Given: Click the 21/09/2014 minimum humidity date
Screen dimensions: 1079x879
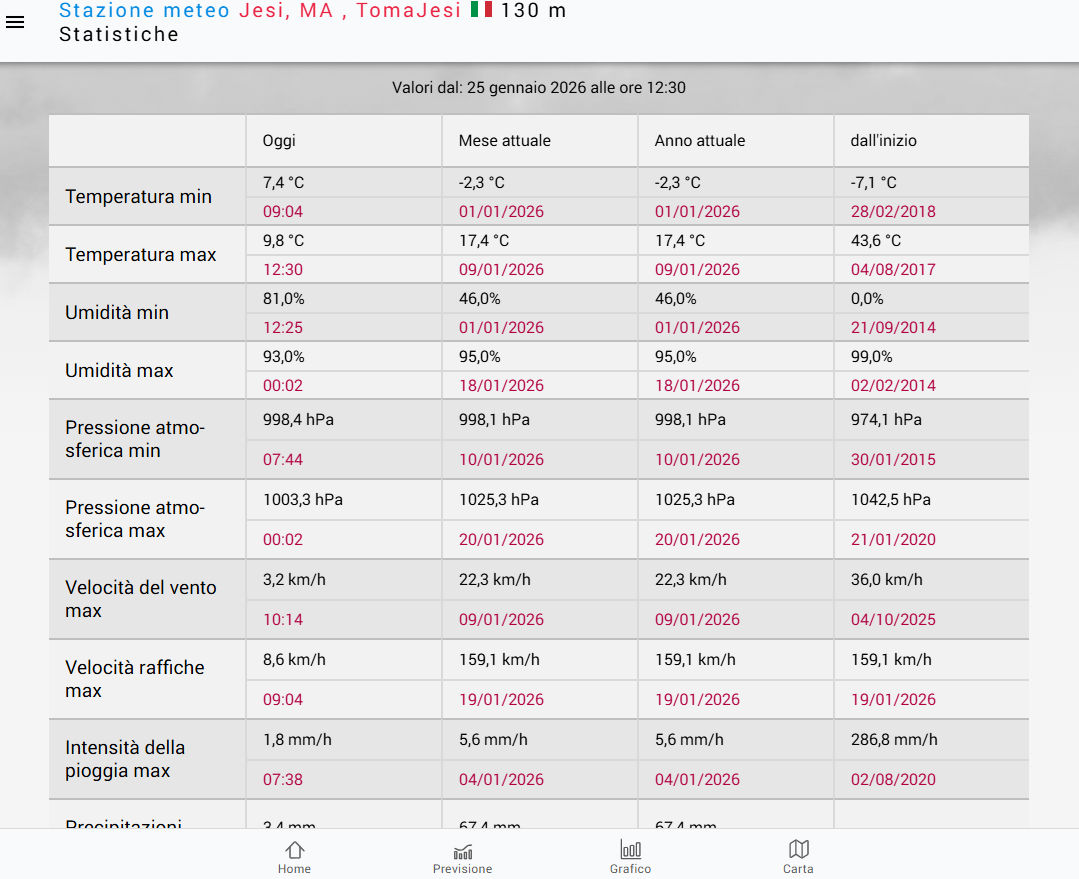Looking at the screenshot, I should click(893, 328).
